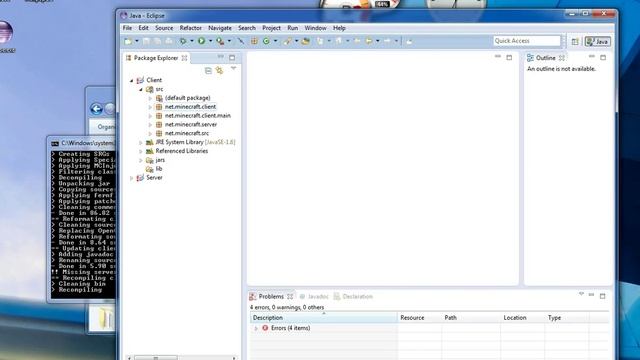Open the Run dropdown arrow
The height and width of the screenshot is (360, 640).
click(x=210, y=41)
